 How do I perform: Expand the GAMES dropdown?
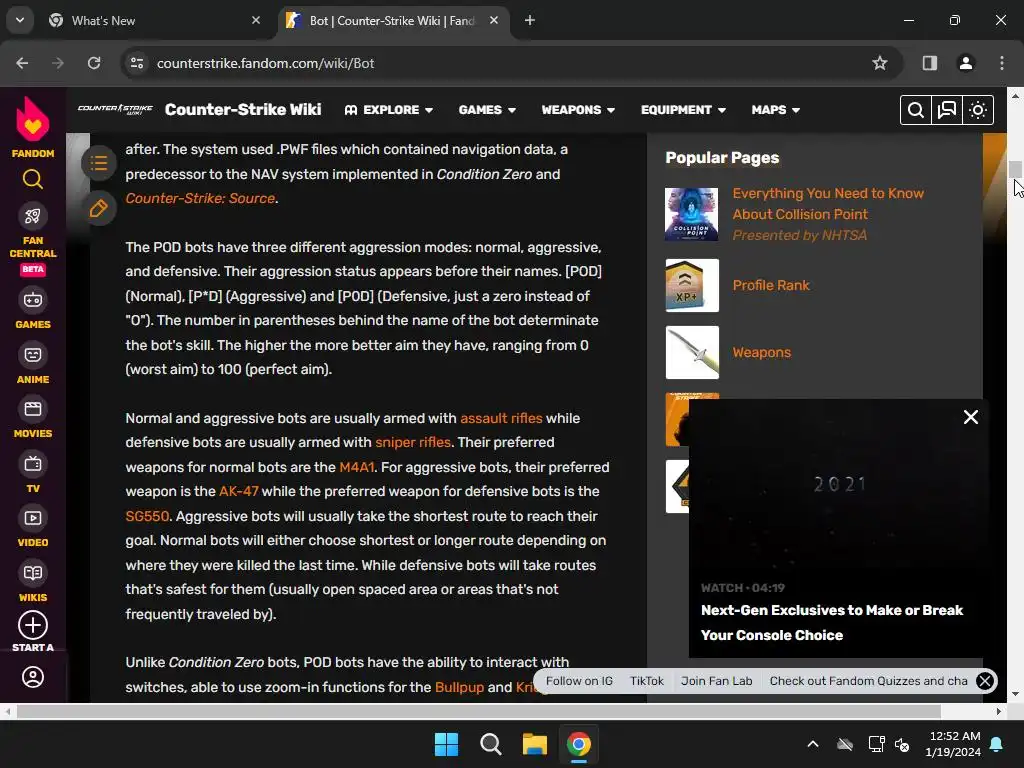coord(487,110)
